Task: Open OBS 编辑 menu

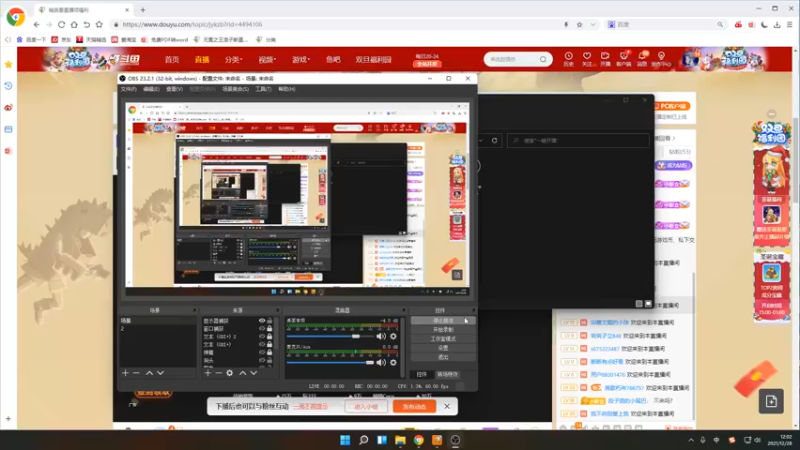Action: (151, 89)
